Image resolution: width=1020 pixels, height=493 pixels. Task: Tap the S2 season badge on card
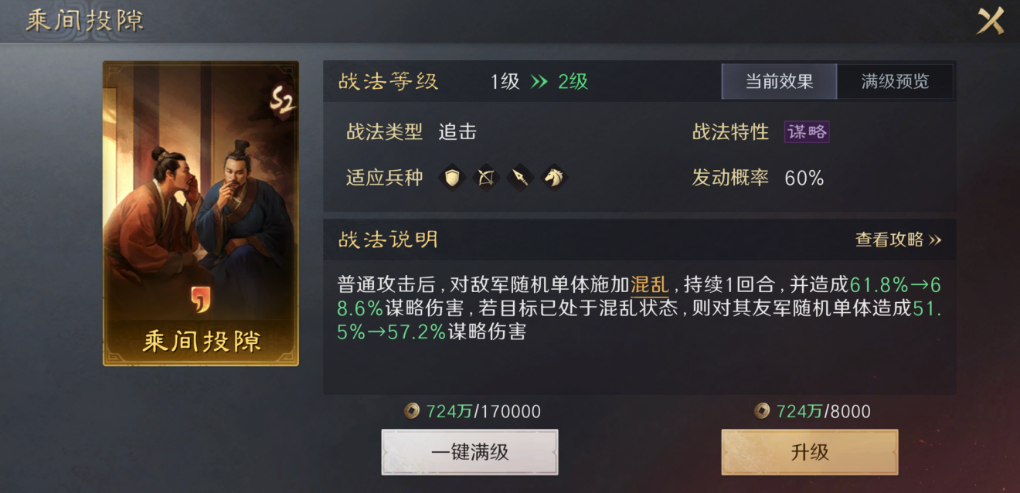pos(282,103)
